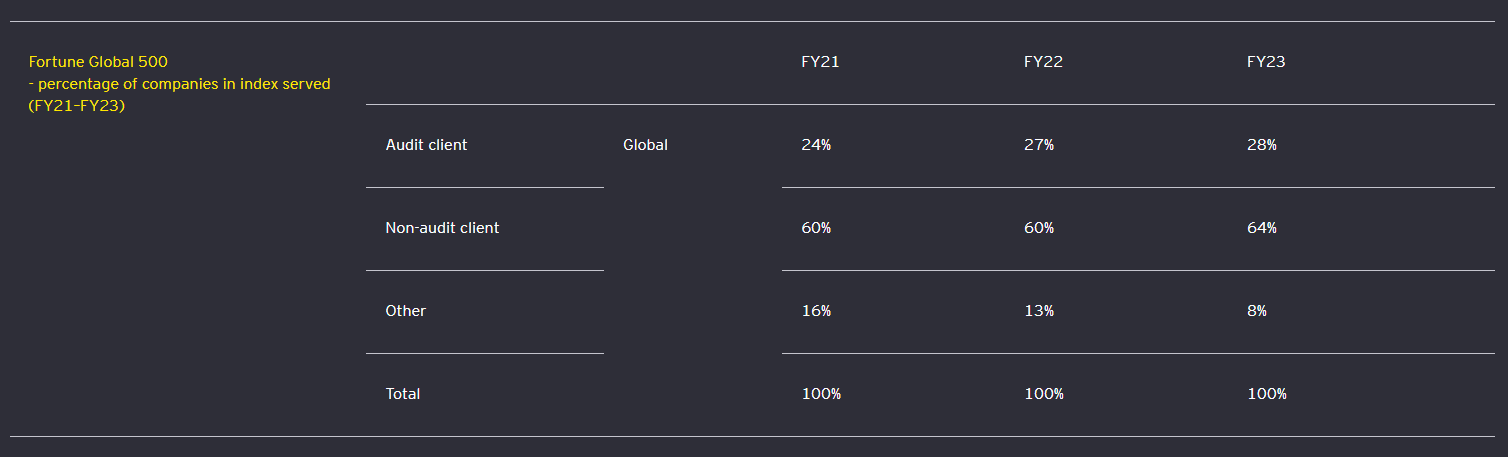Select the Total 100% under FY21
This screenshot has height=457, width=1508.
(x=821, y=394)
